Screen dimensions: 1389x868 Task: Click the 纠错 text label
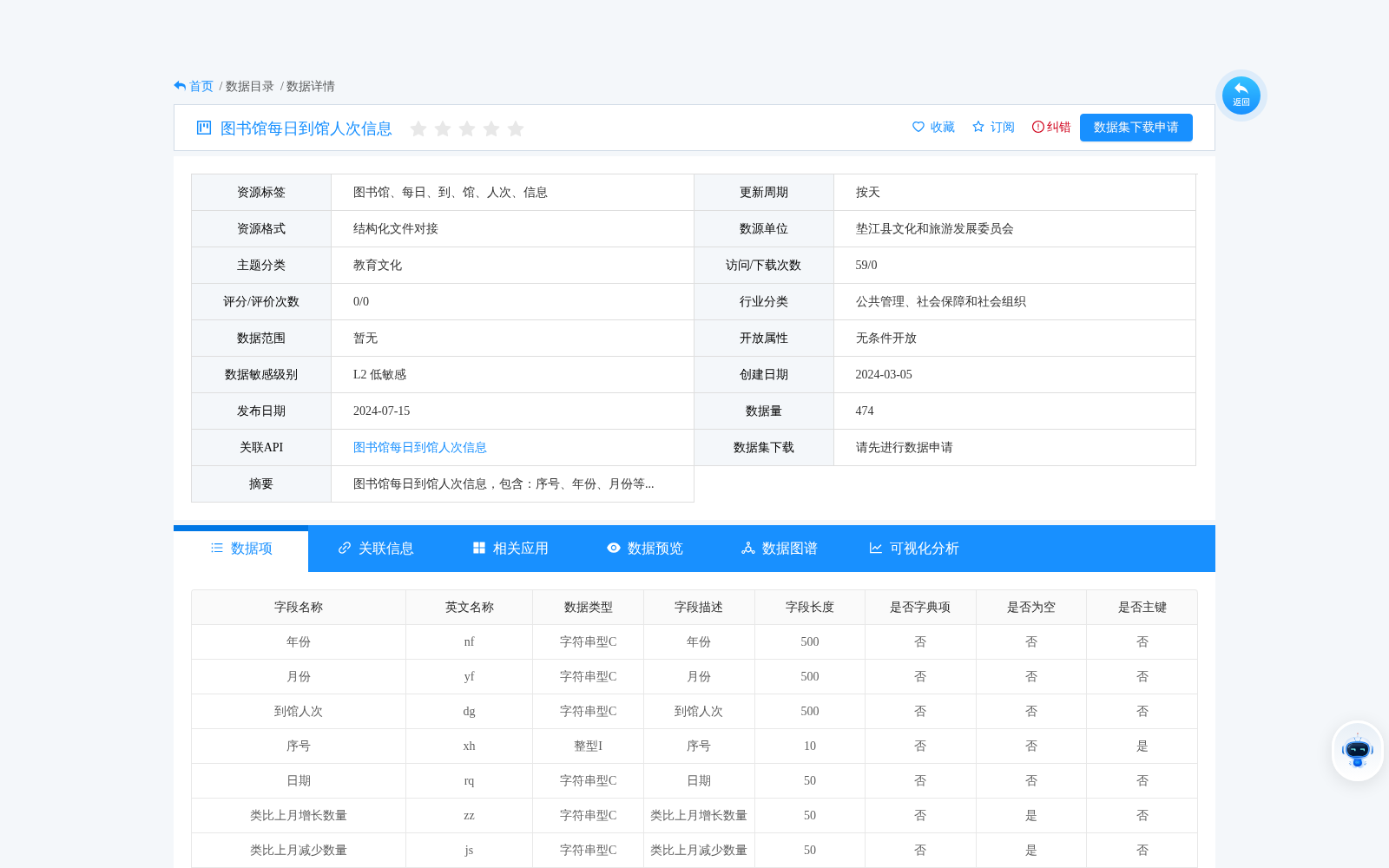[x=1059, y=127]
